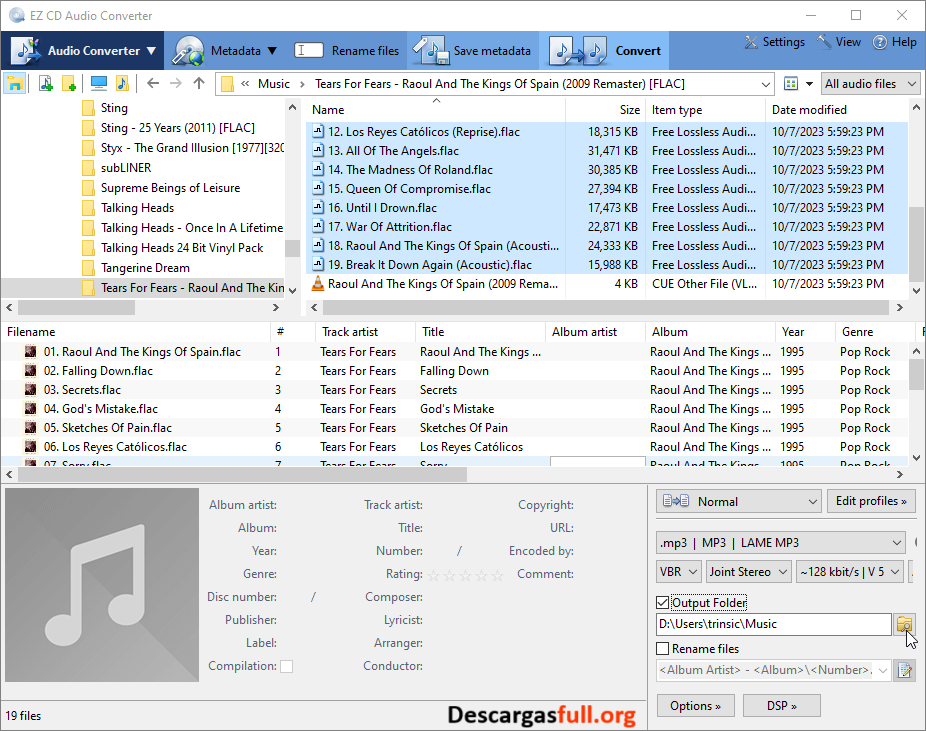Image resolution: width=926 pixels, height=731 pixels.
Task: Click the Metadata editor icon
Action: click(190, 50)
